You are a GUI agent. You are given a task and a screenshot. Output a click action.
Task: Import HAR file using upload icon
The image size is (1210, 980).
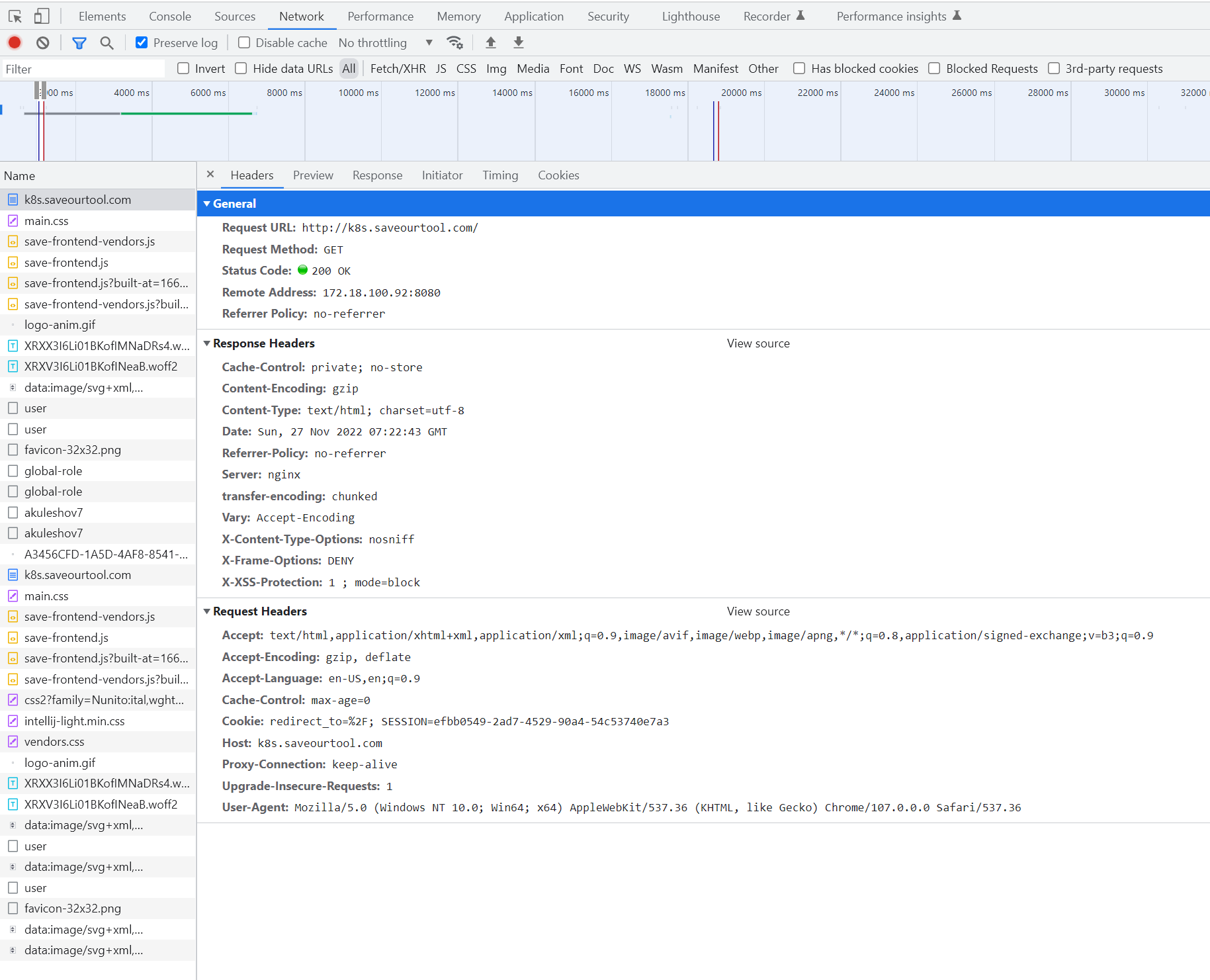(x=490, y=42)
